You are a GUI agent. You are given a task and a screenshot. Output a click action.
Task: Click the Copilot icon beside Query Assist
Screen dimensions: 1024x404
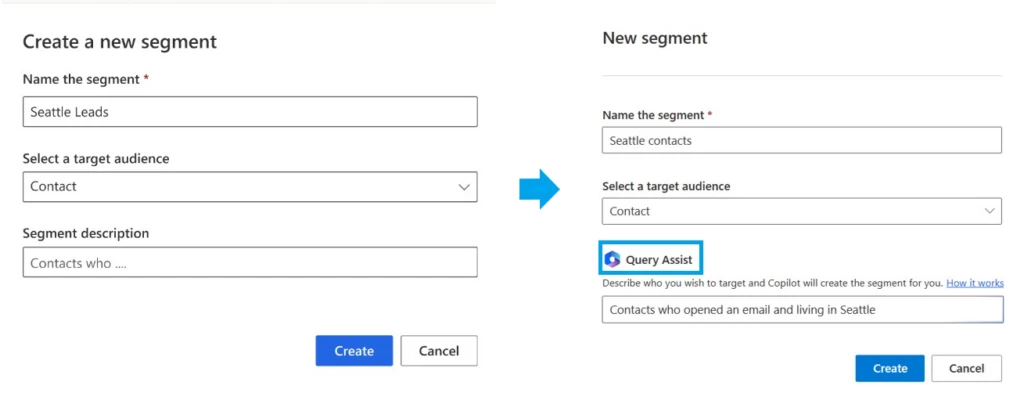click(x=612, y=260)
